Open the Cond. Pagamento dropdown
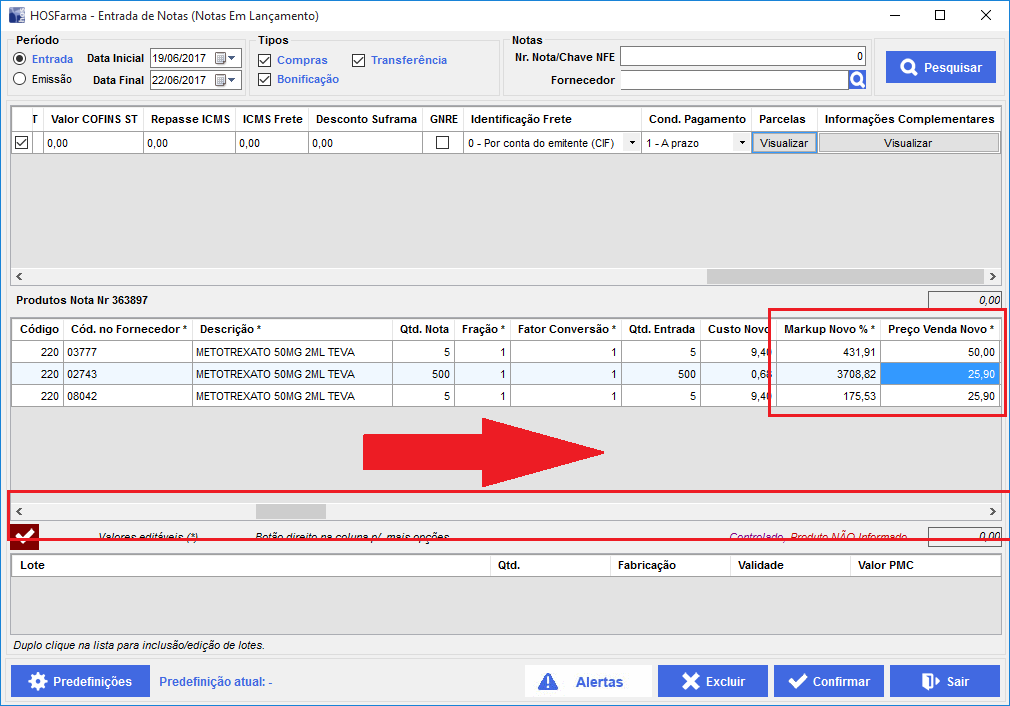 tap(741, 143)
